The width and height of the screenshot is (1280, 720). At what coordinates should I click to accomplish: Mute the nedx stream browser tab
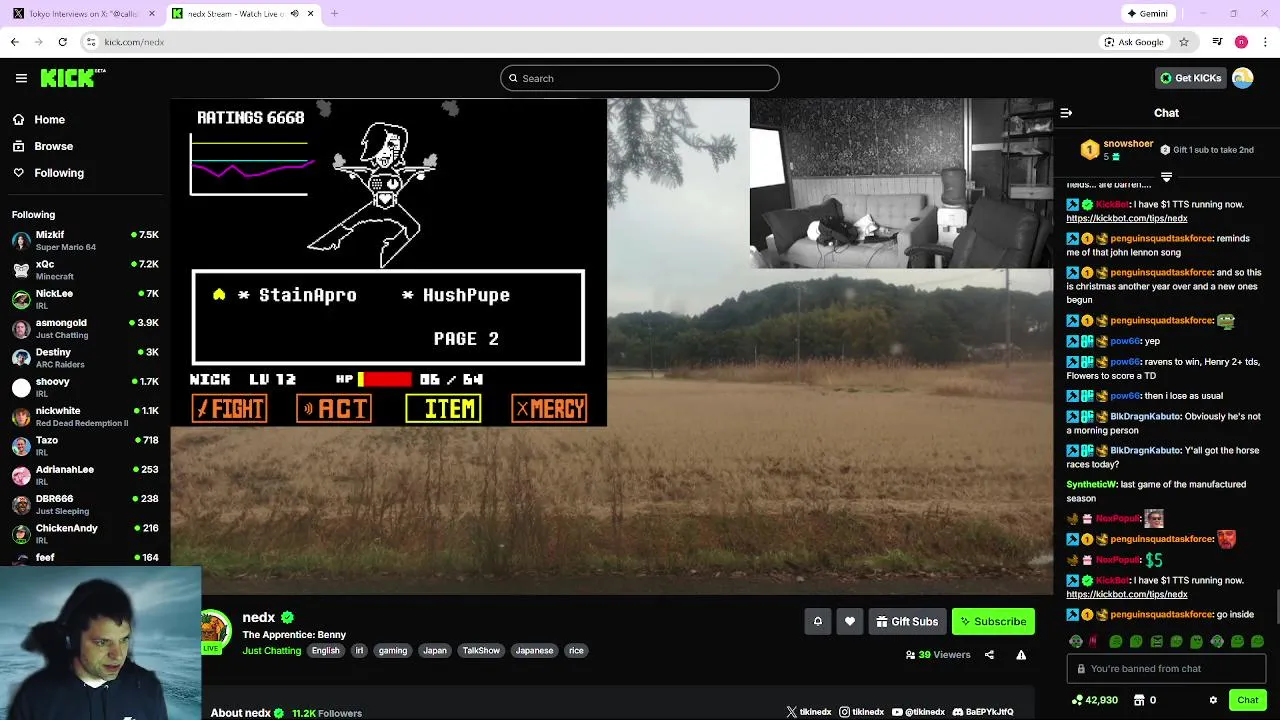(x=294, y=14)
